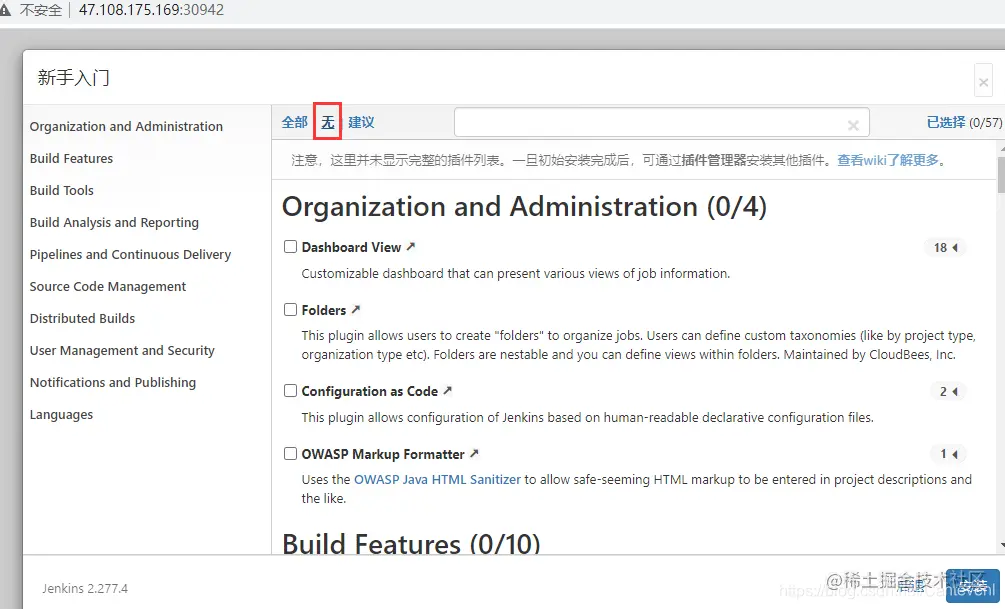Click Dashboard View plugin name

pos(351,247)
